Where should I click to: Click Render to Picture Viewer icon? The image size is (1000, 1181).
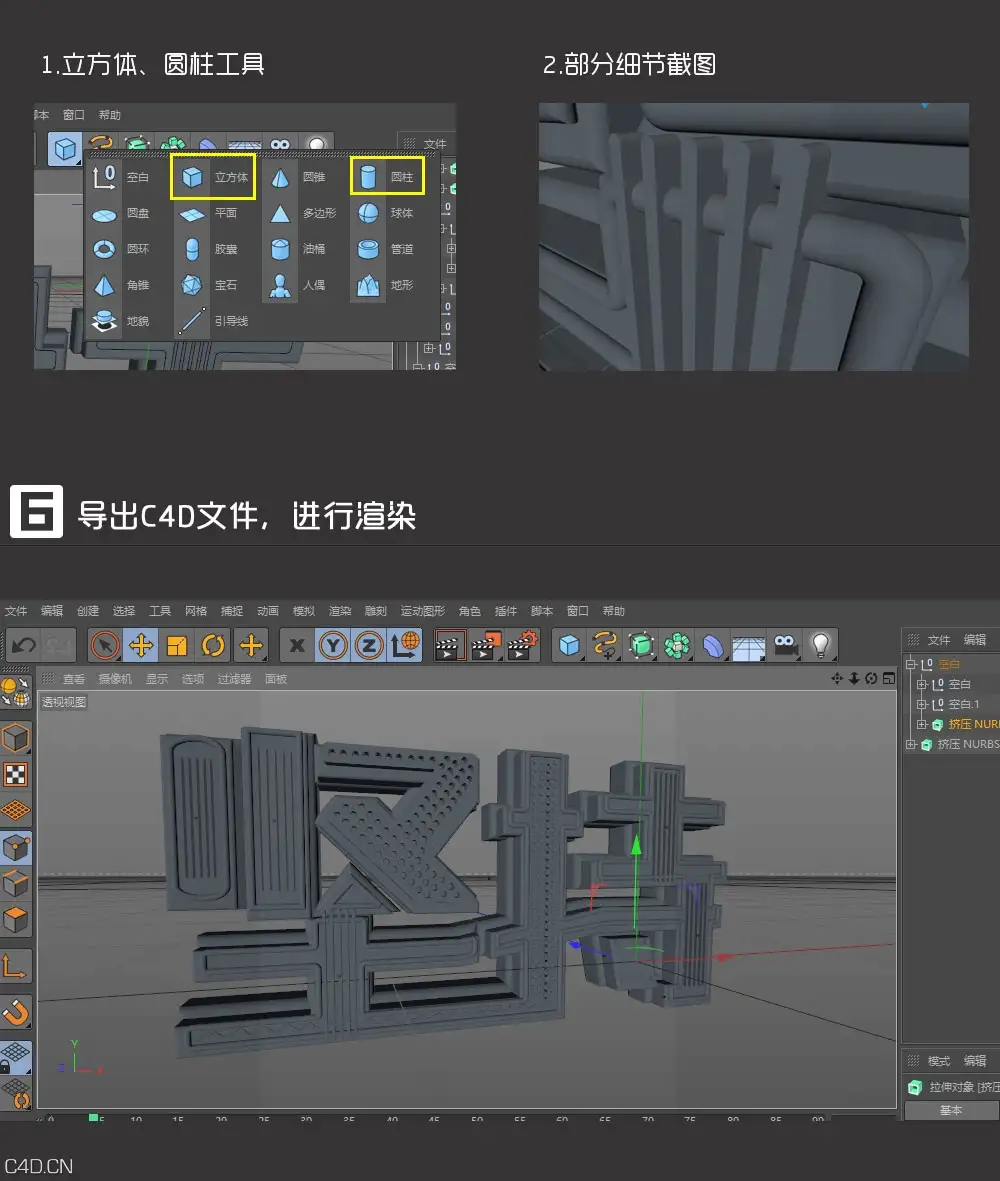tap(485, 645)
